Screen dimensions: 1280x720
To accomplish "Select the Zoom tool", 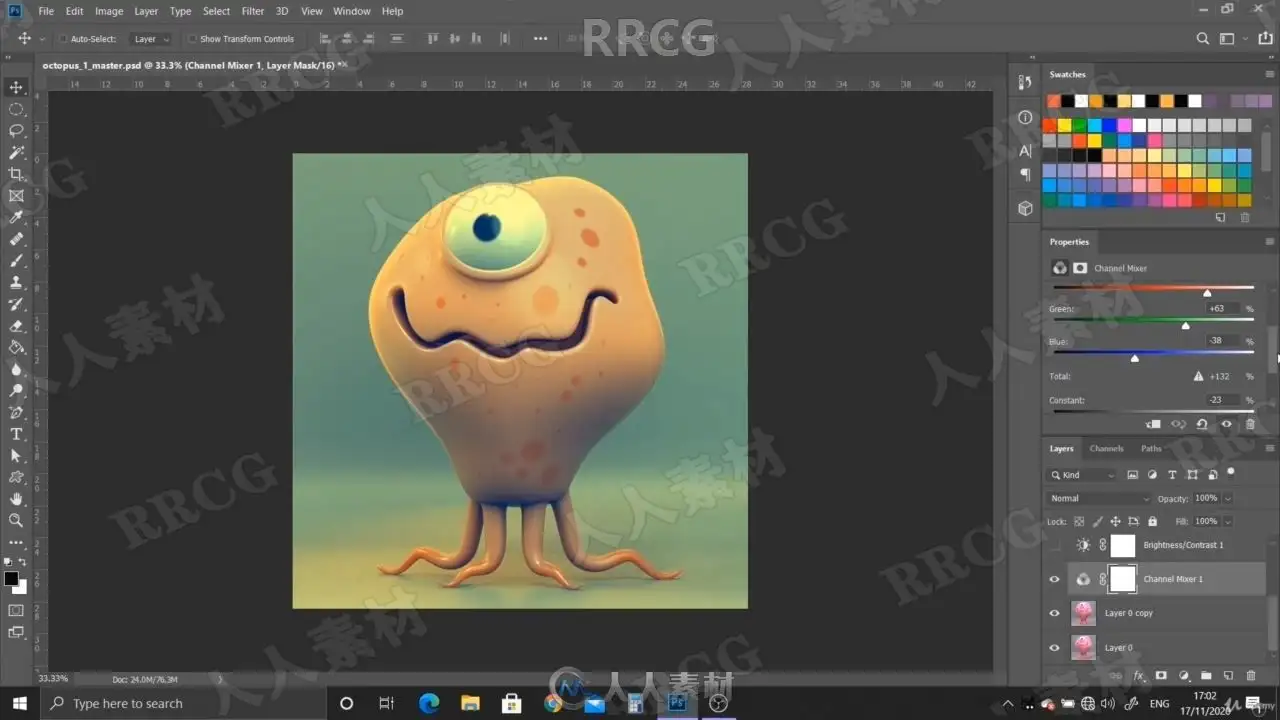I will (x=16, y=520).
